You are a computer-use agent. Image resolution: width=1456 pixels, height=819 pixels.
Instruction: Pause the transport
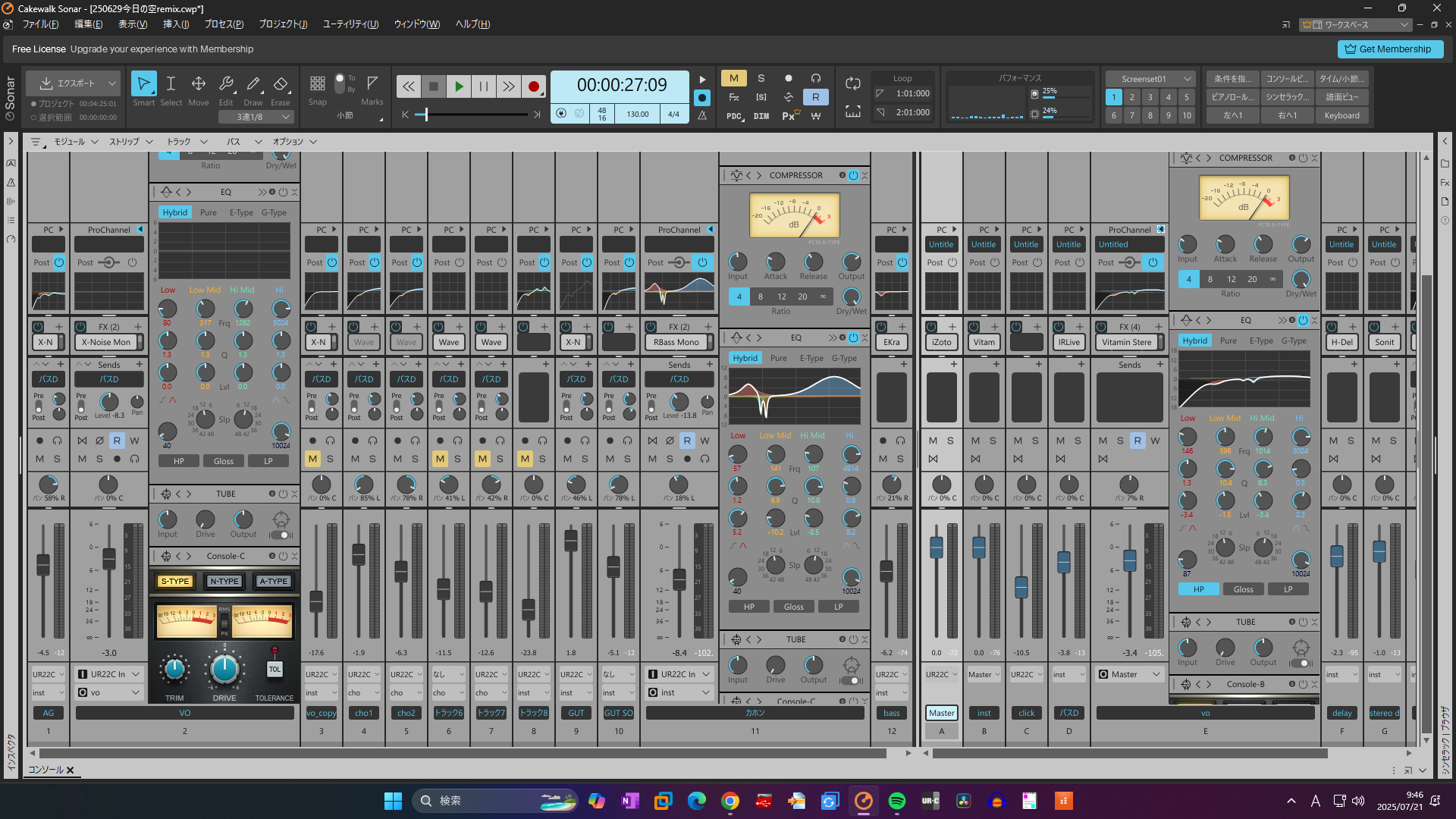(483, 86)
